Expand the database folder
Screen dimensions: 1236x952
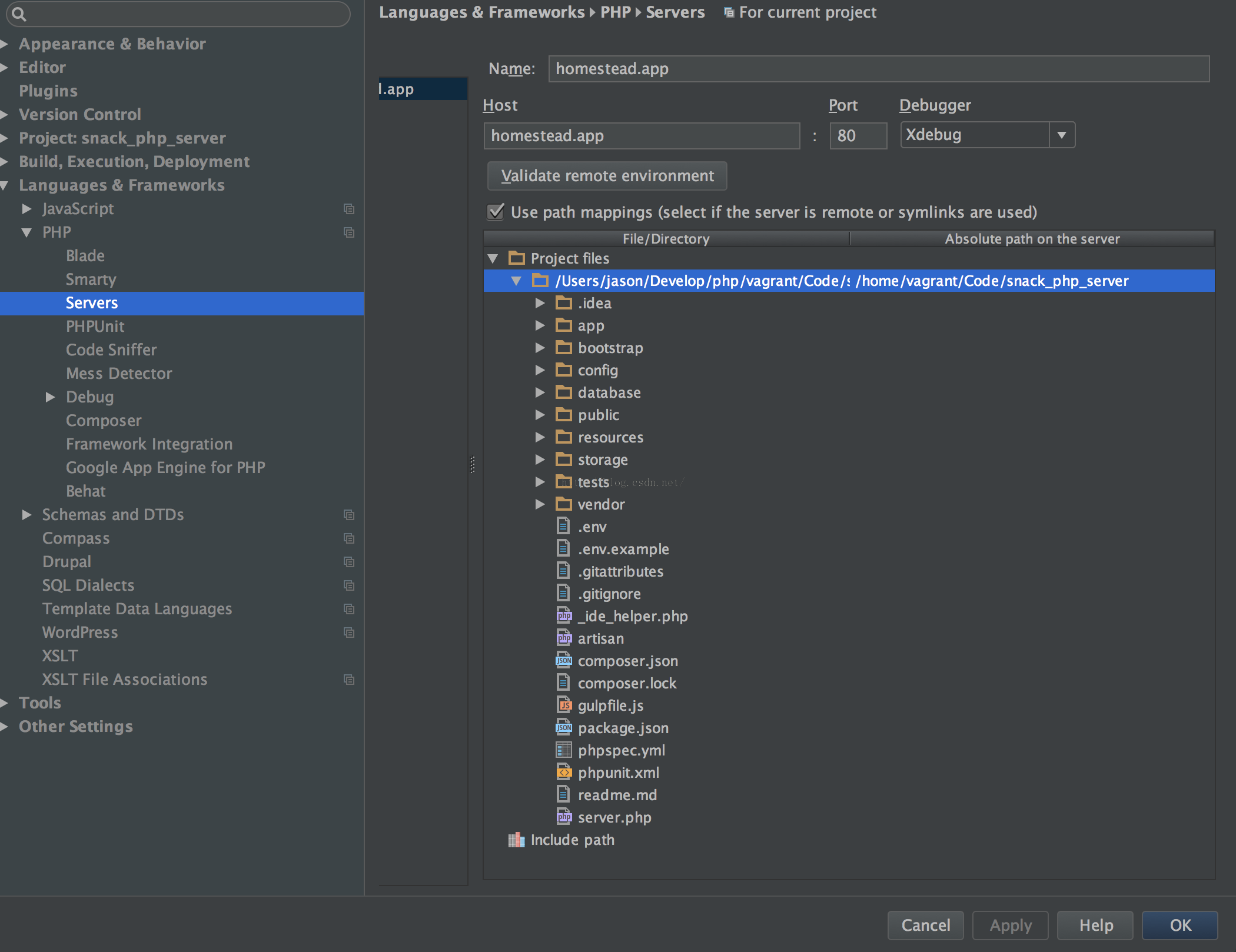click(540, 392)
